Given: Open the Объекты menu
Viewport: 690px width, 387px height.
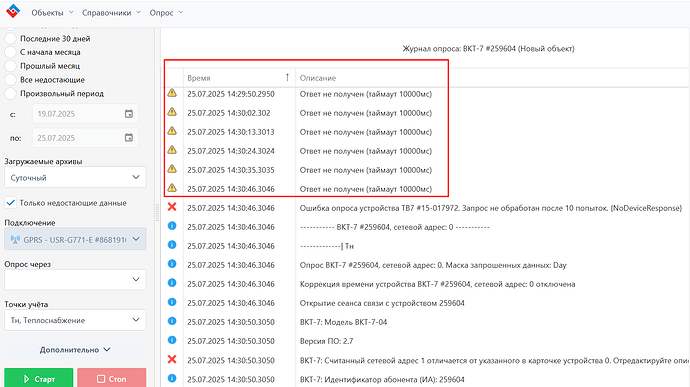Looking at the screenshot, I should point(52,13).
